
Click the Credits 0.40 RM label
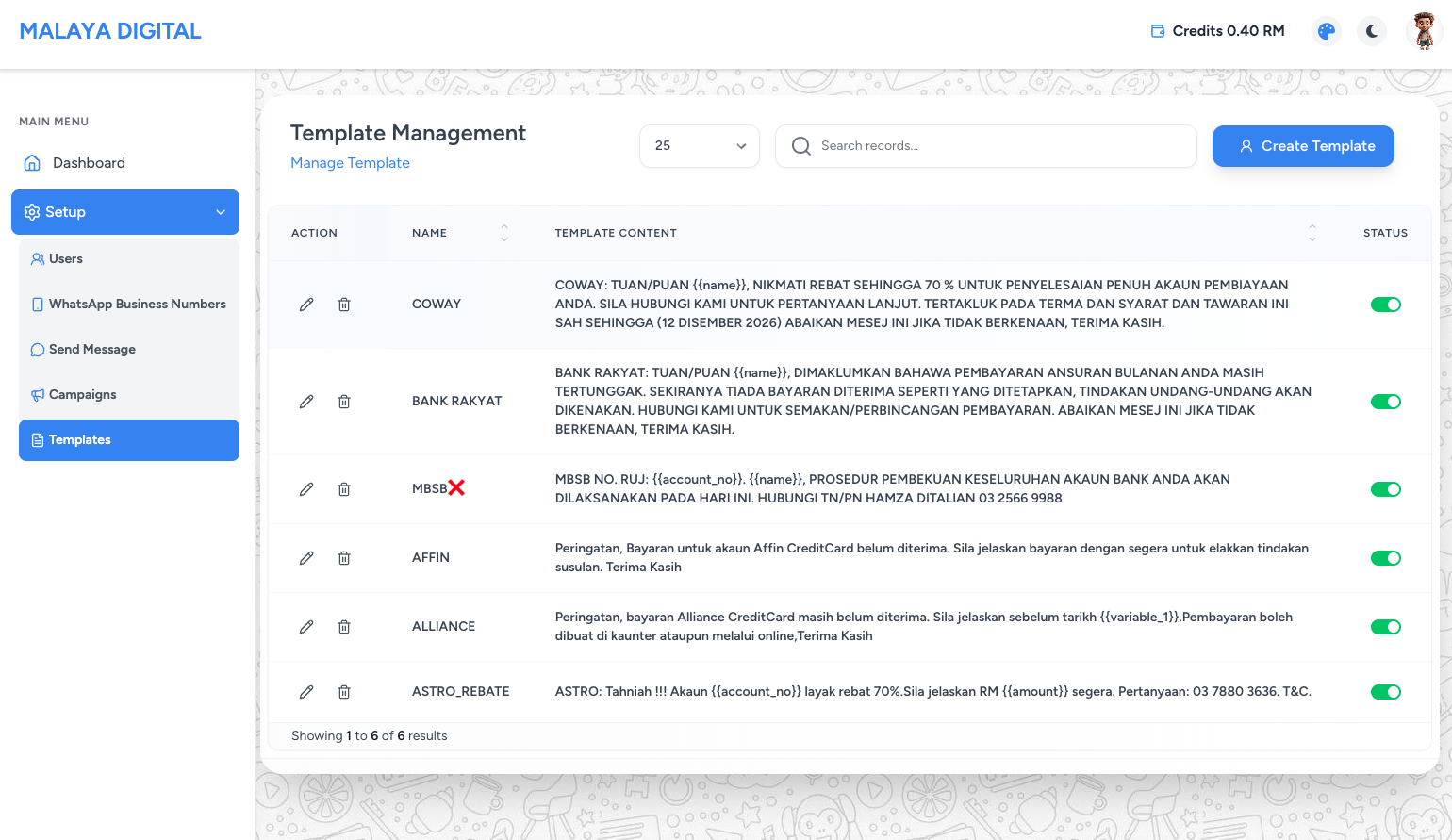[1229, 31]
